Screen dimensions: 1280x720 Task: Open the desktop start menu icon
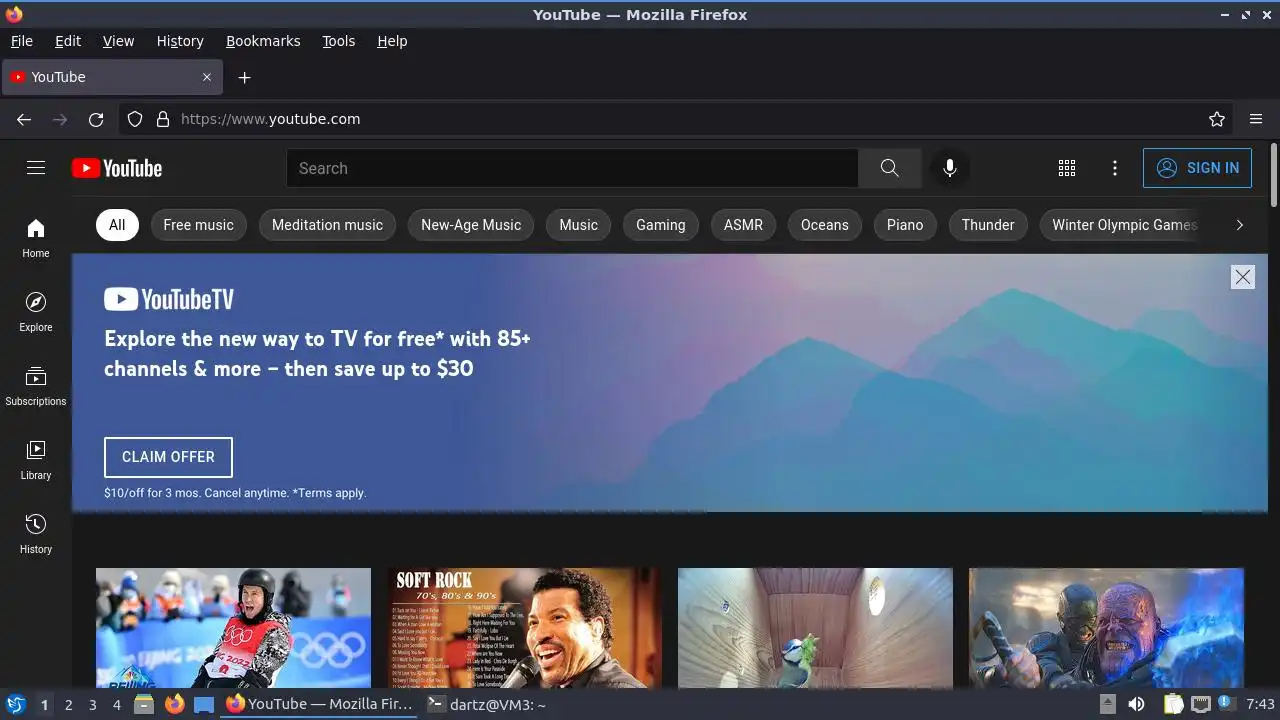click(15, 704)
